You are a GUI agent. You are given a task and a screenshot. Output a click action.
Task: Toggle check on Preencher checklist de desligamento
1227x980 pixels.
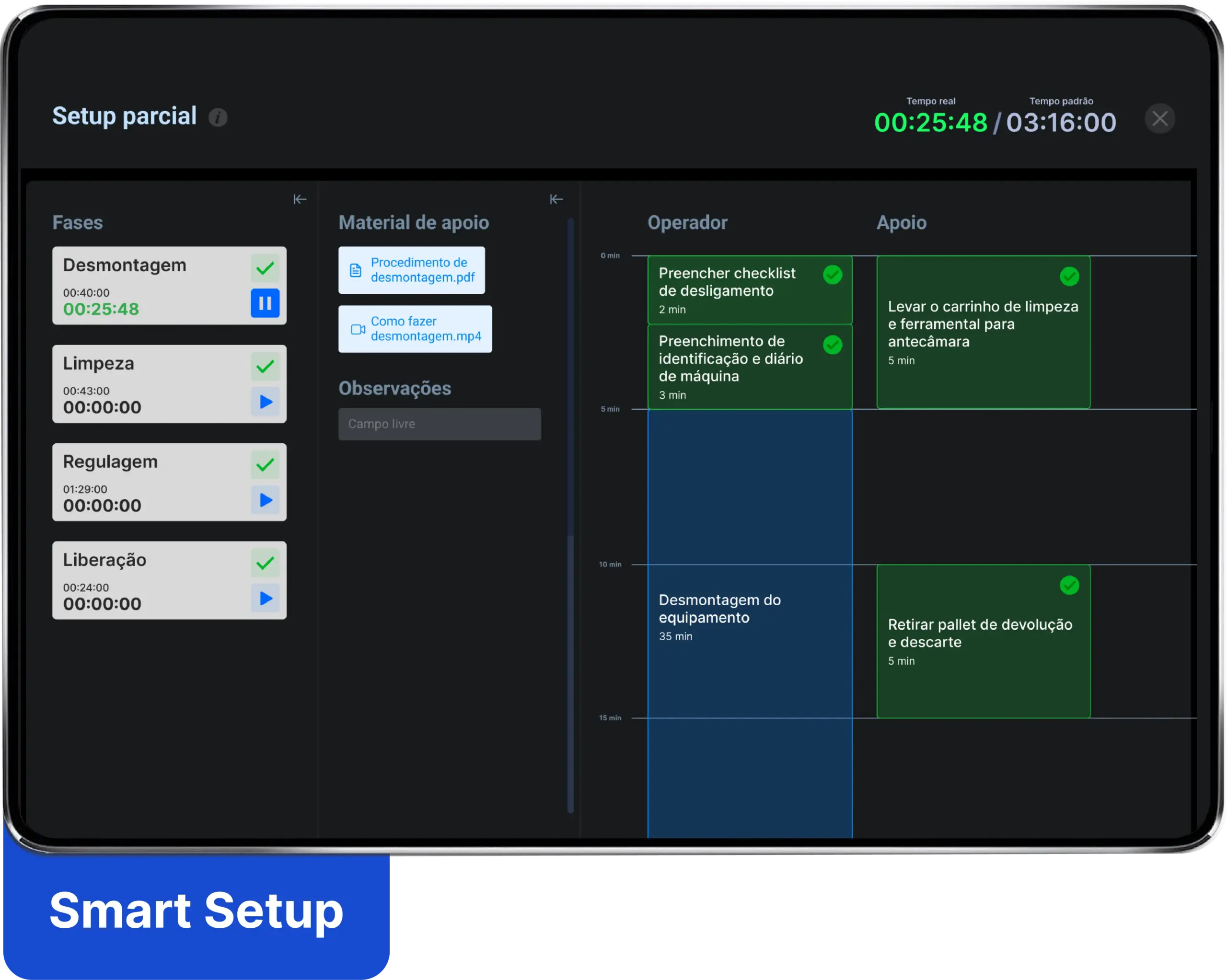[833, 275]
